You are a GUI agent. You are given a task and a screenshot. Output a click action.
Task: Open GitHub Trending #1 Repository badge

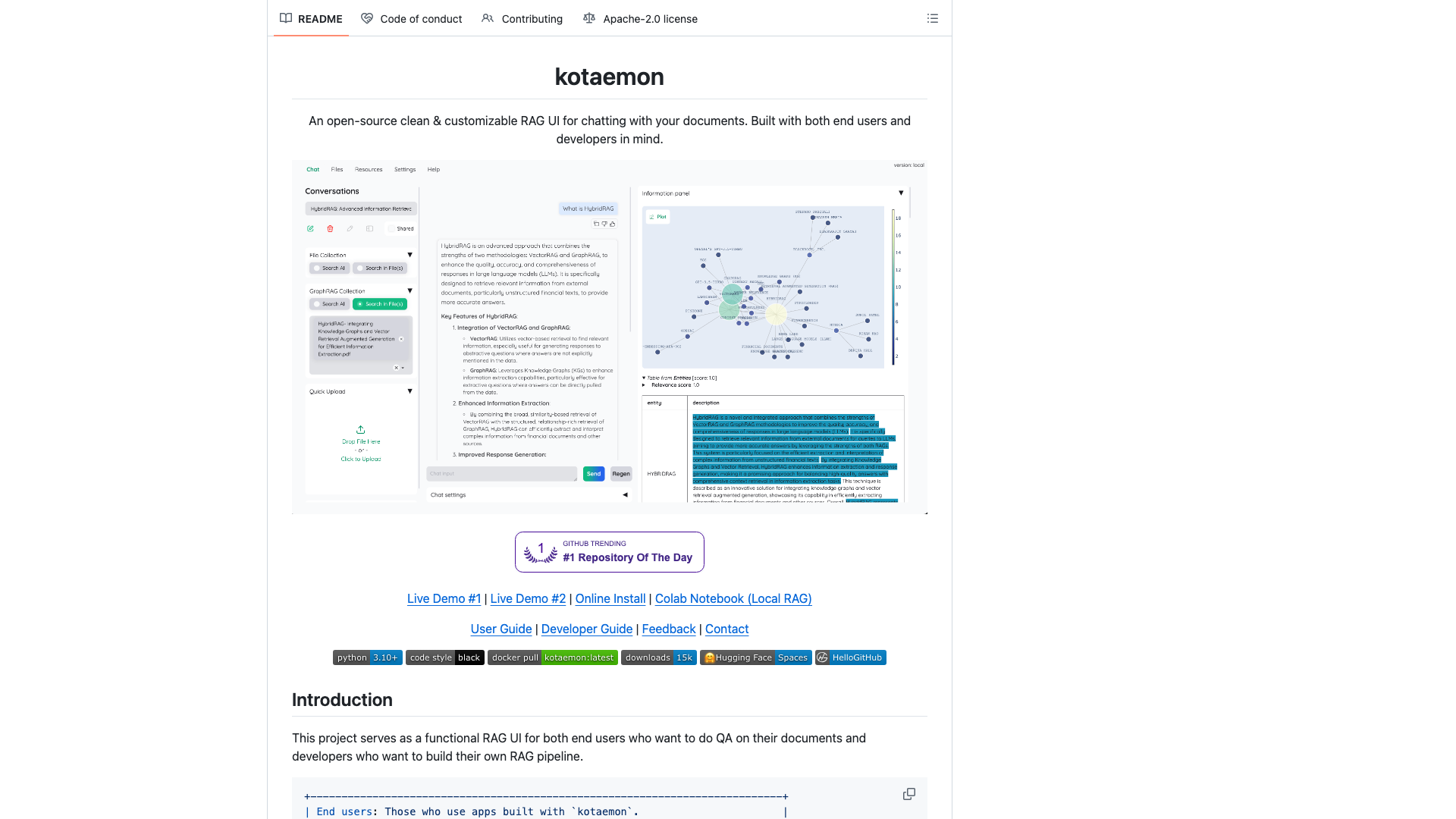(609, 552)
